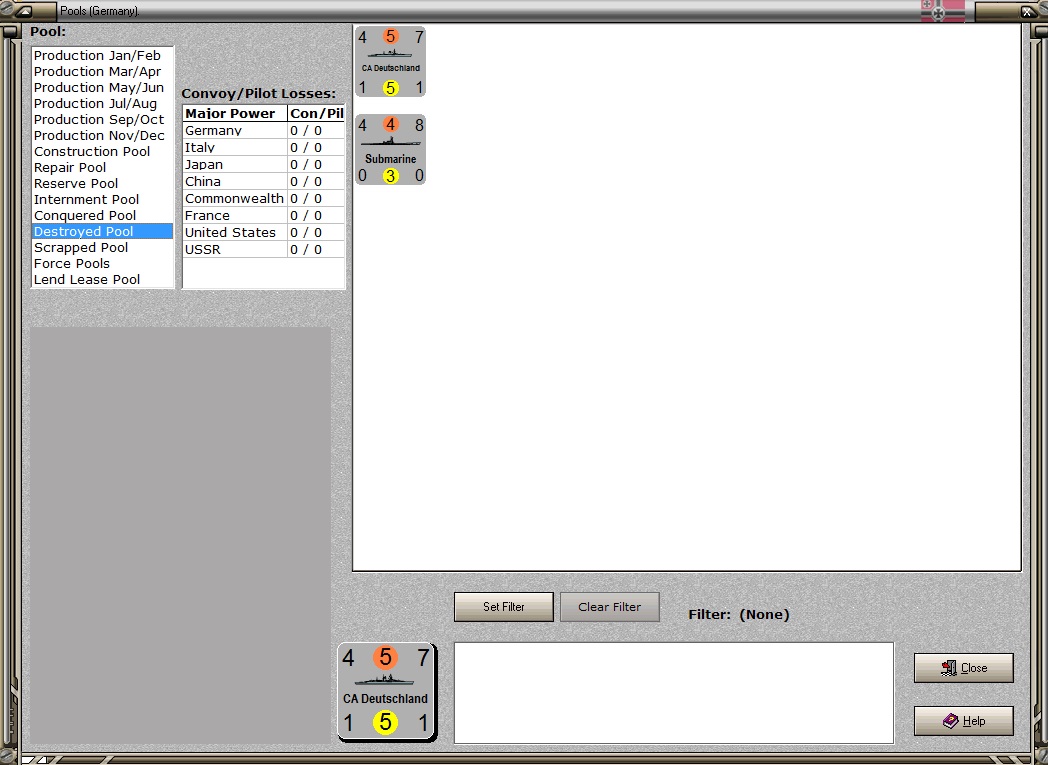Click the unit description text box

click(674, 693)
